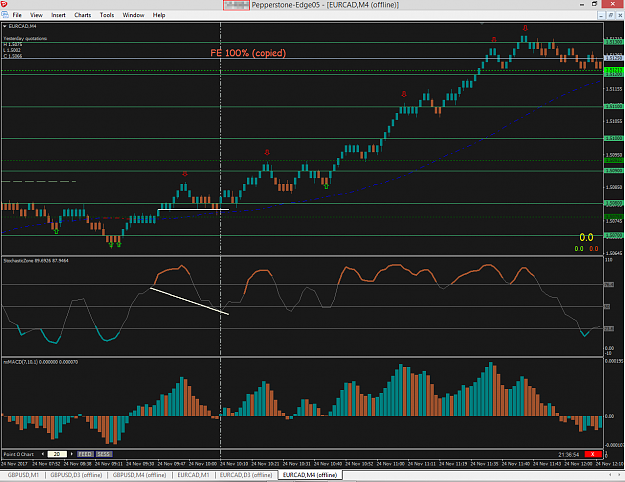Image resolution: width=625 pixels, height=482 pixels.
Task: Select the EURCAD,M4 (offline) tab
Action: pos(310,475)
